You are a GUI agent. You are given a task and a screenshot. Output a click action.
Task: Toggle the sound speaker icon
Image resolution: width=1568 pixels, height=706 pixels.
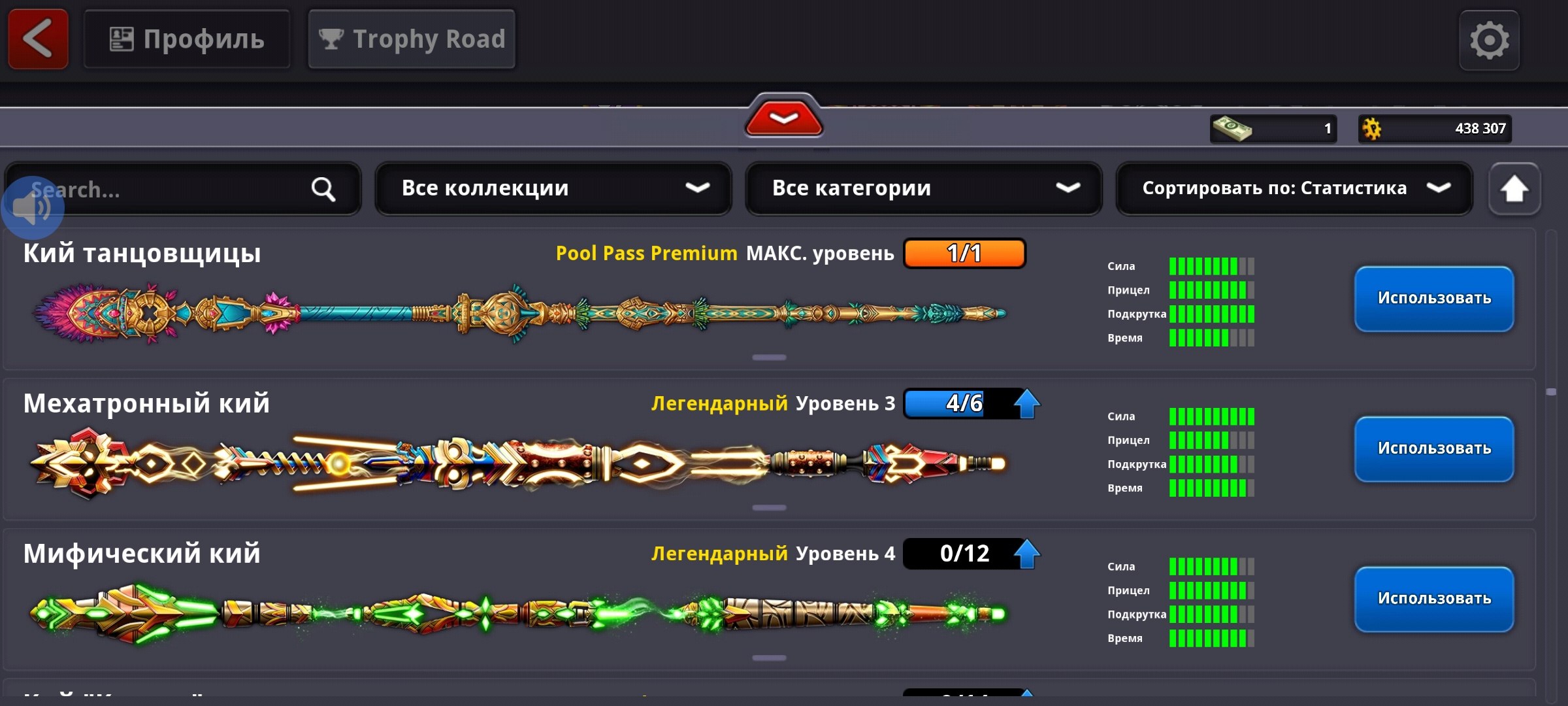[x=33, y=208]
